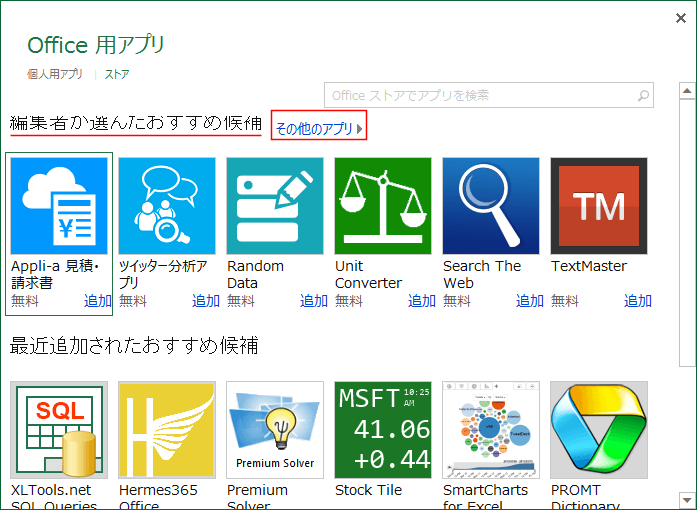The image size is (697, 510).
Task: Add the TextMaster app
Action: pyautogui.click(x=638, y=301)
